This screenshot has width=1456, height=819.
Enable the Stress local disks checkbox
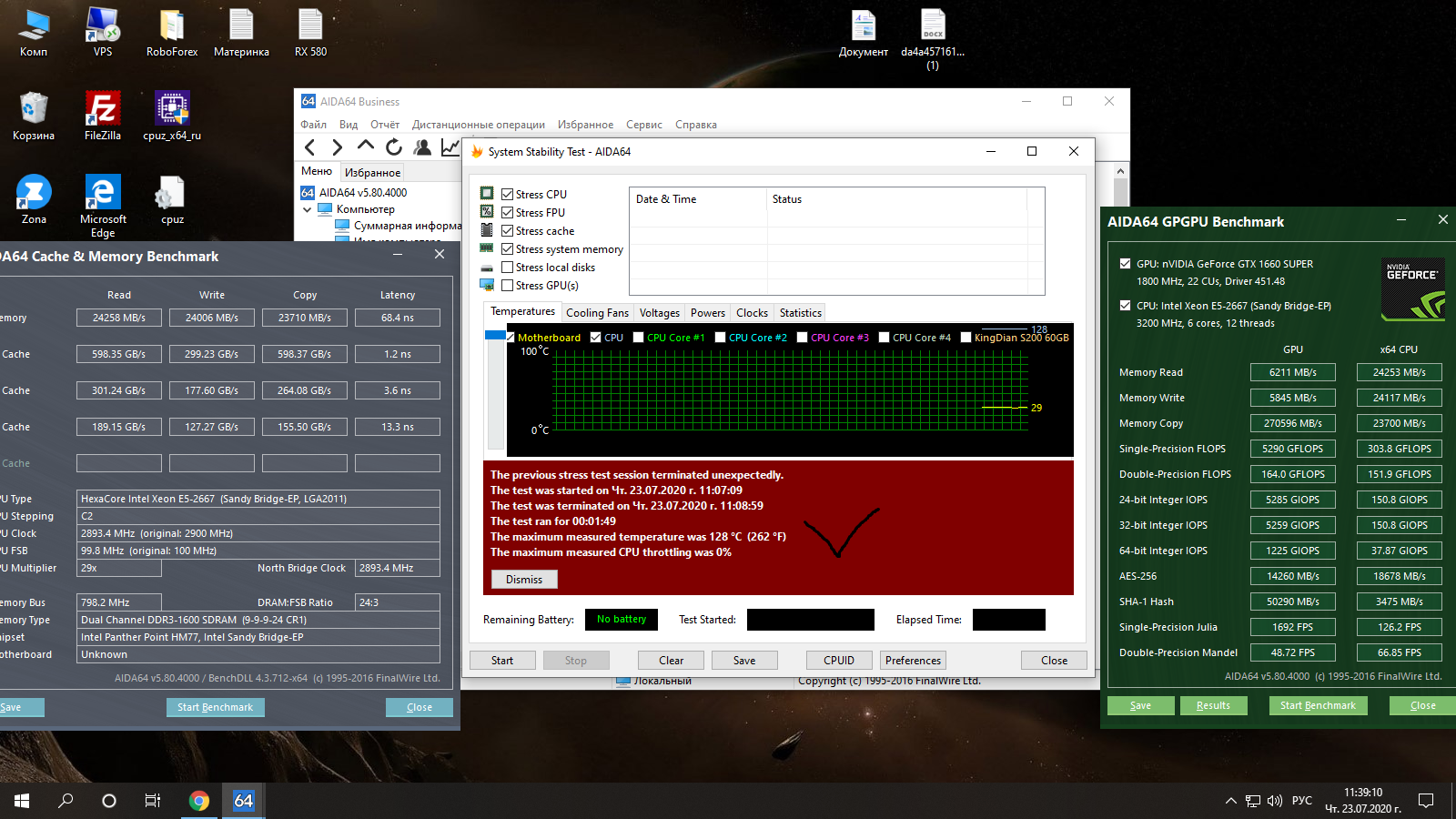(508, 268)
